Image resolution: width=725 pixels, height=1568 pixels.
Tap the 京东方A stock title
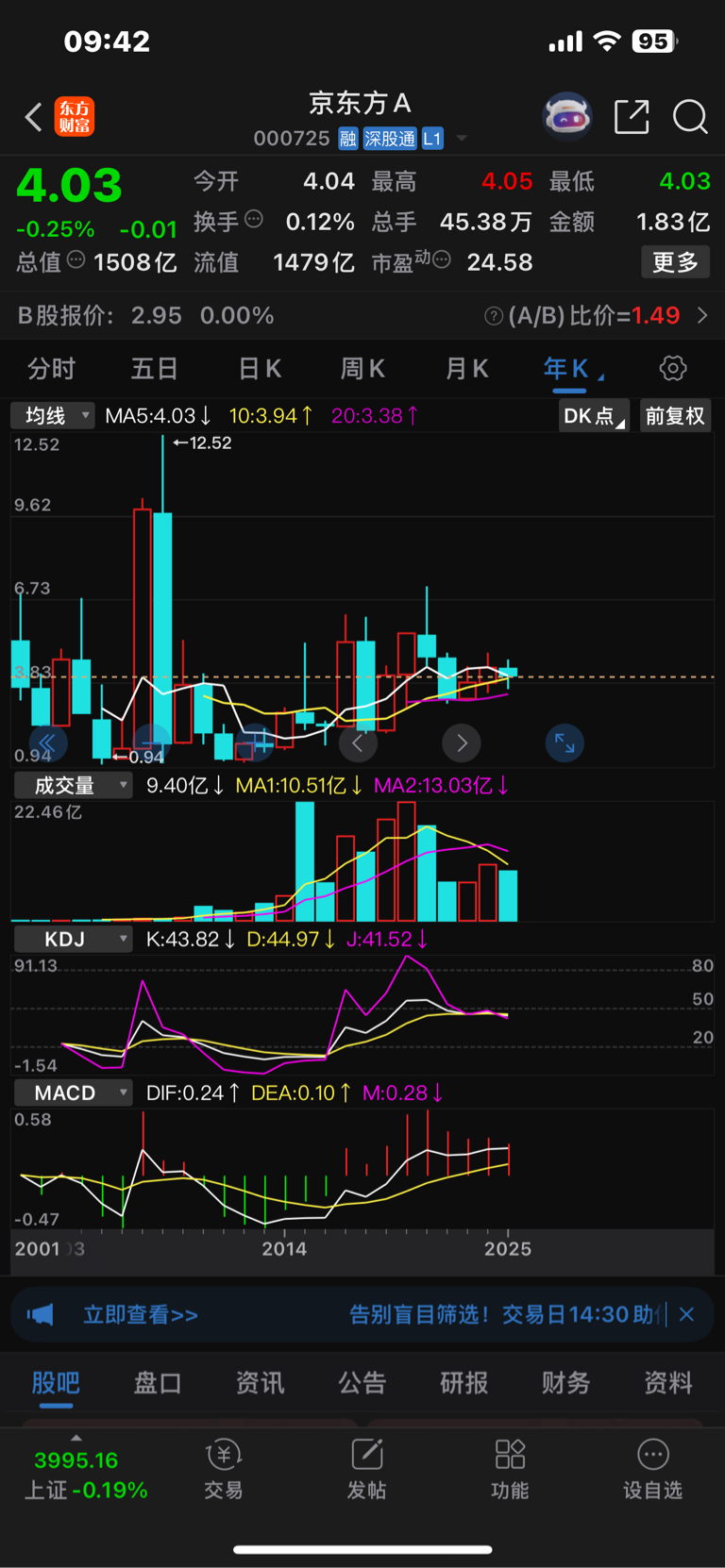tap(361, 103)
